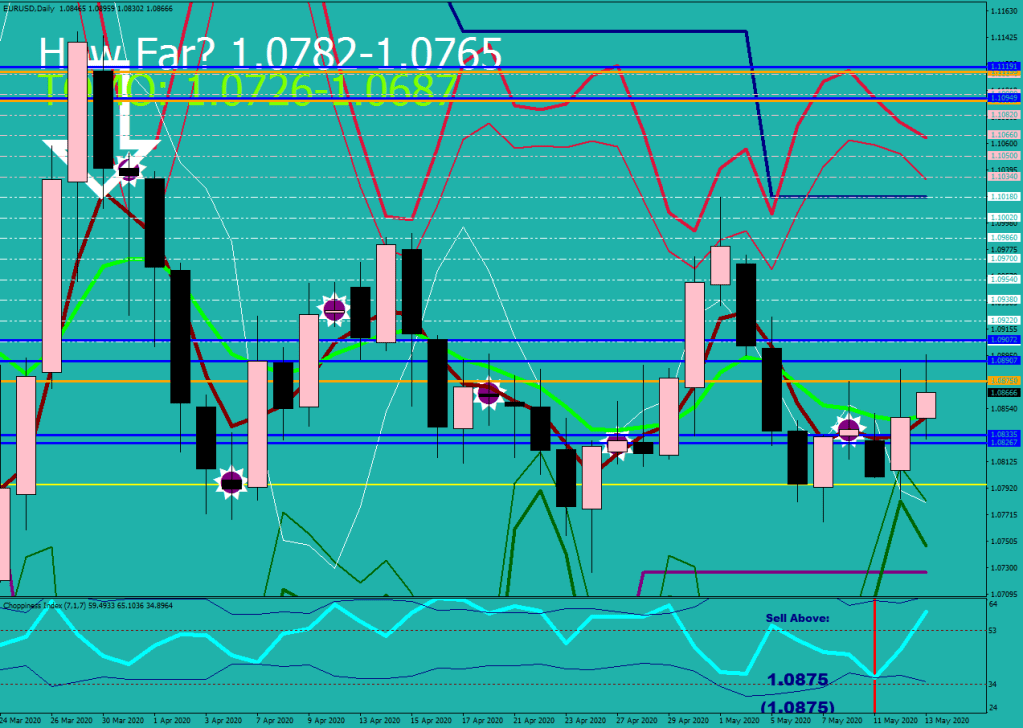Select the blue 1.11191 price level label
Viewport: 1023px width, 728px height.
click(x=1003, y=66)
